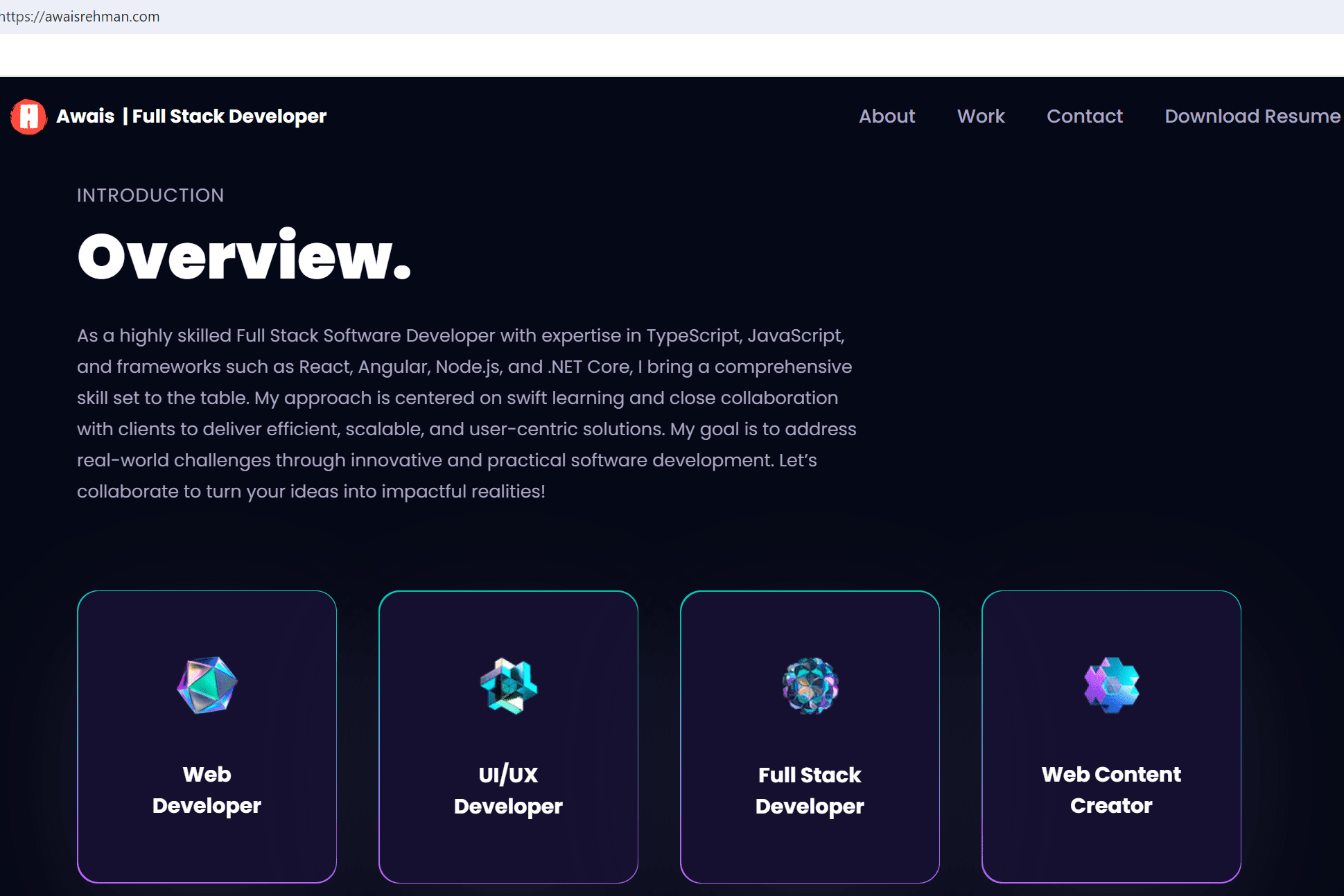
Task: Click the Web Developer polyhedron icon
Action: [x=207, y=685]
